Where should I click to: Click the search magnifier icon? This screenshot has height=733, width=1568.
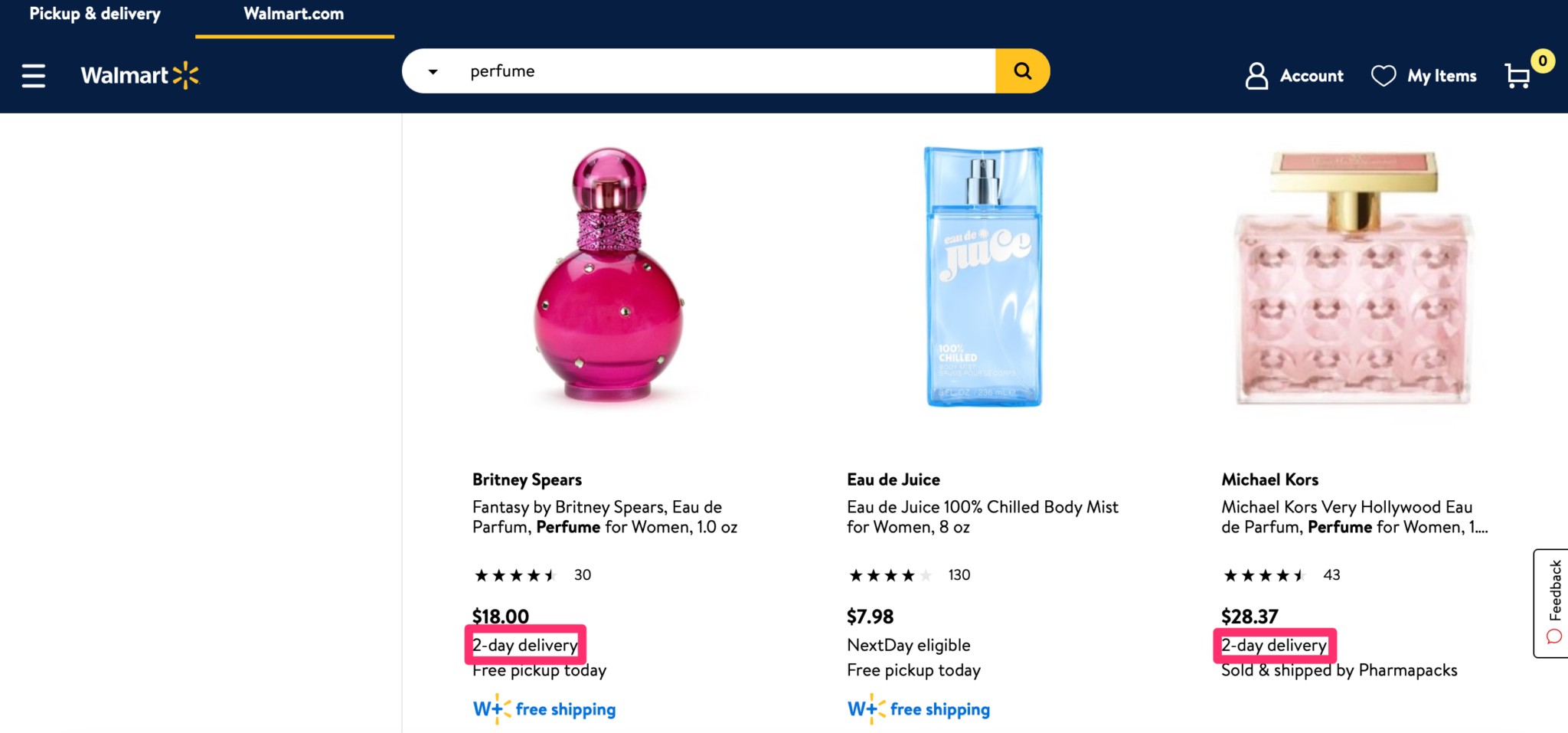1022,70
